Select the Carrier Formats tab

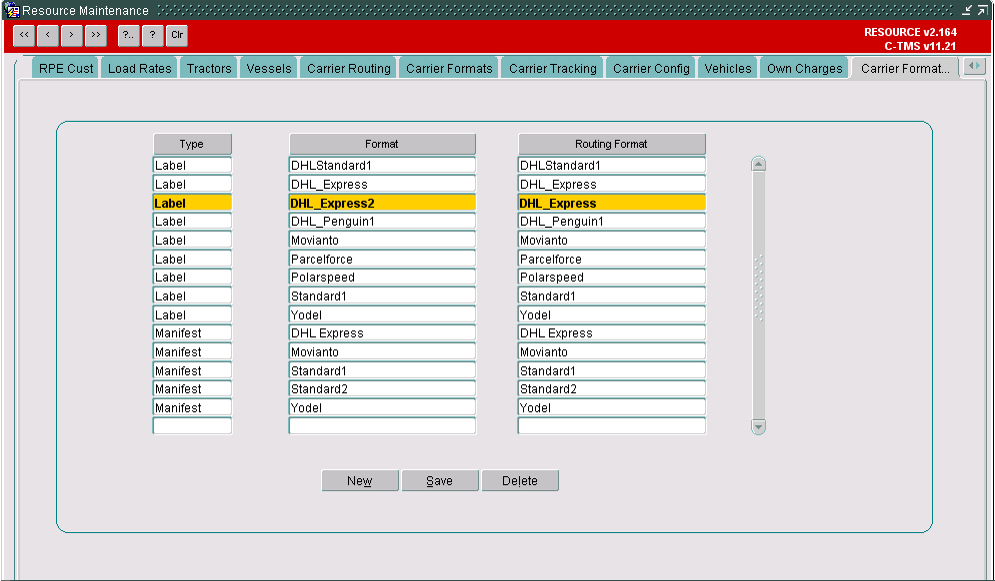(x=449, y=69)
